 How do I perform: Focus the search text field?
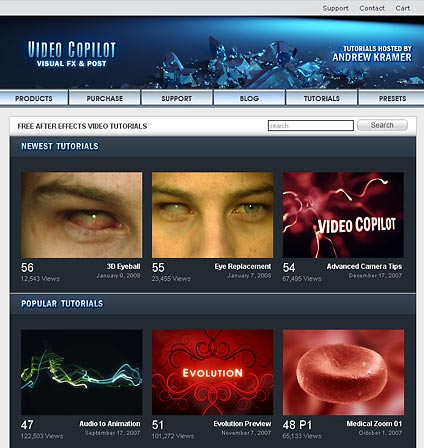(x=311, y=126)
